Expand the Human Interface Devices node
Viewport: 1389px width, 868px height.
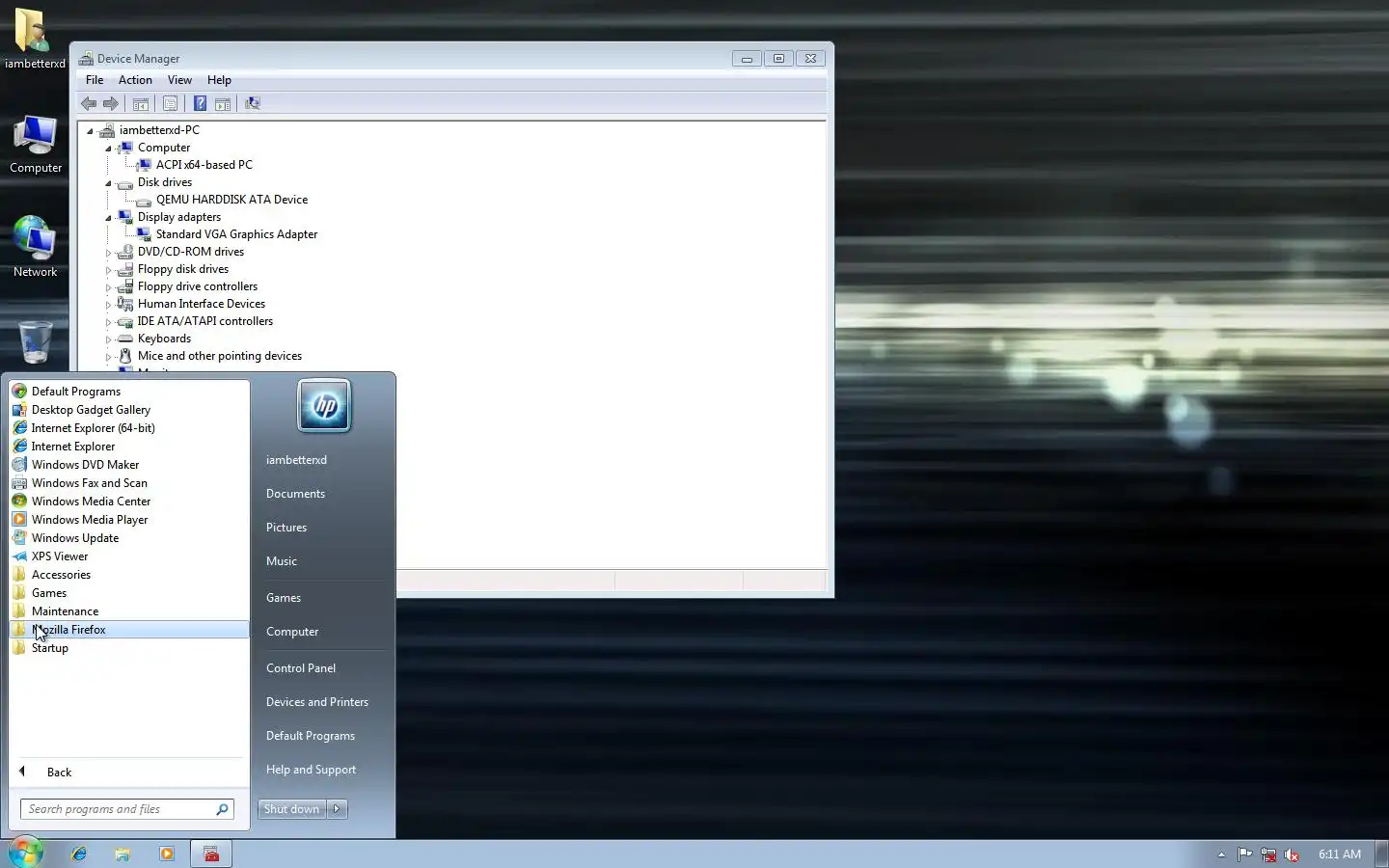pos(108,305)
